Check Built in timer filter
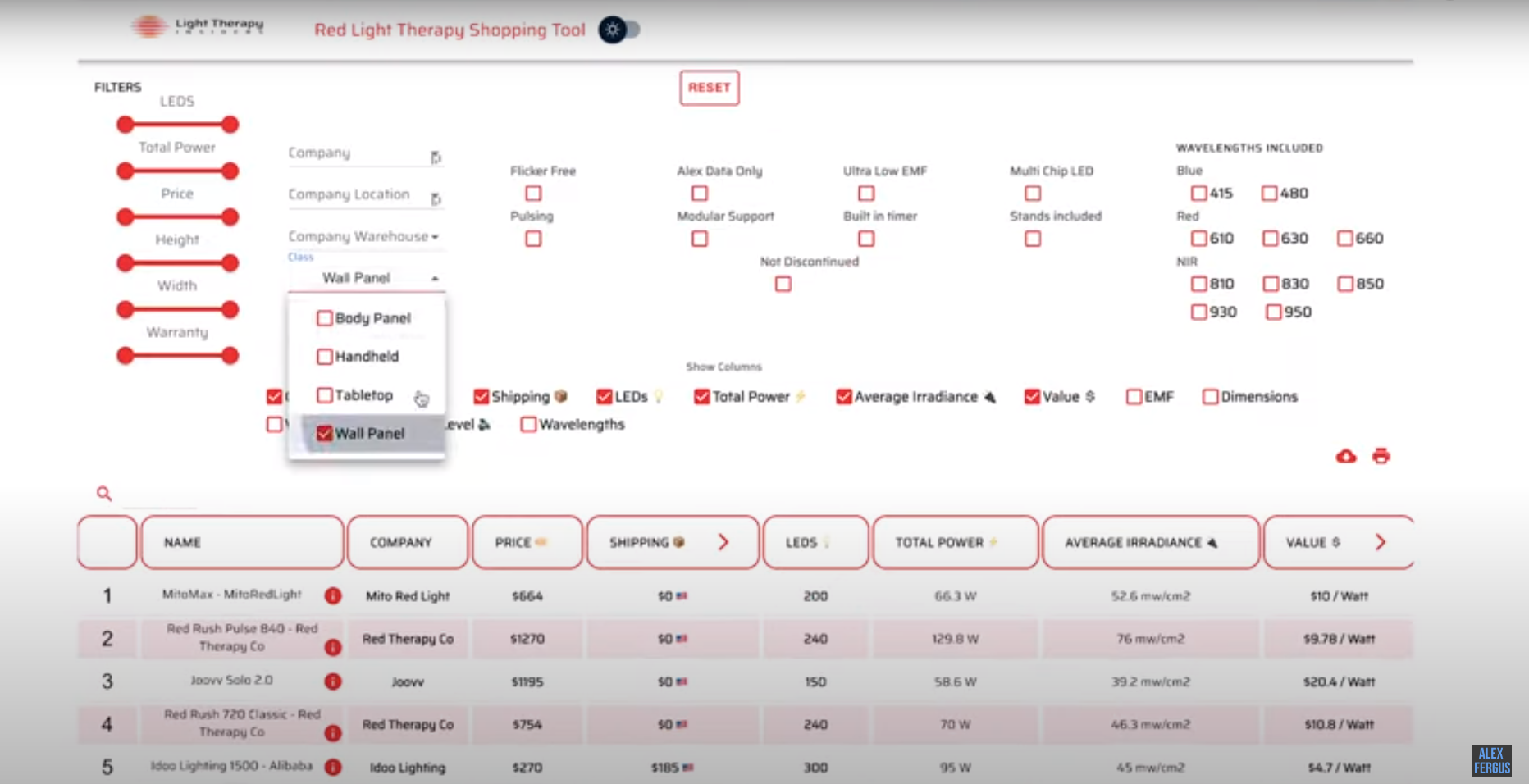This screenshot has height=784, width=1529. click(866, 239)
